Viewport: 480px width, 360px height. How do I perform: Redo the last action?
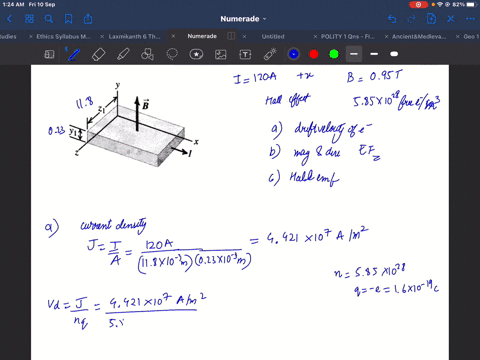point(411,19)
